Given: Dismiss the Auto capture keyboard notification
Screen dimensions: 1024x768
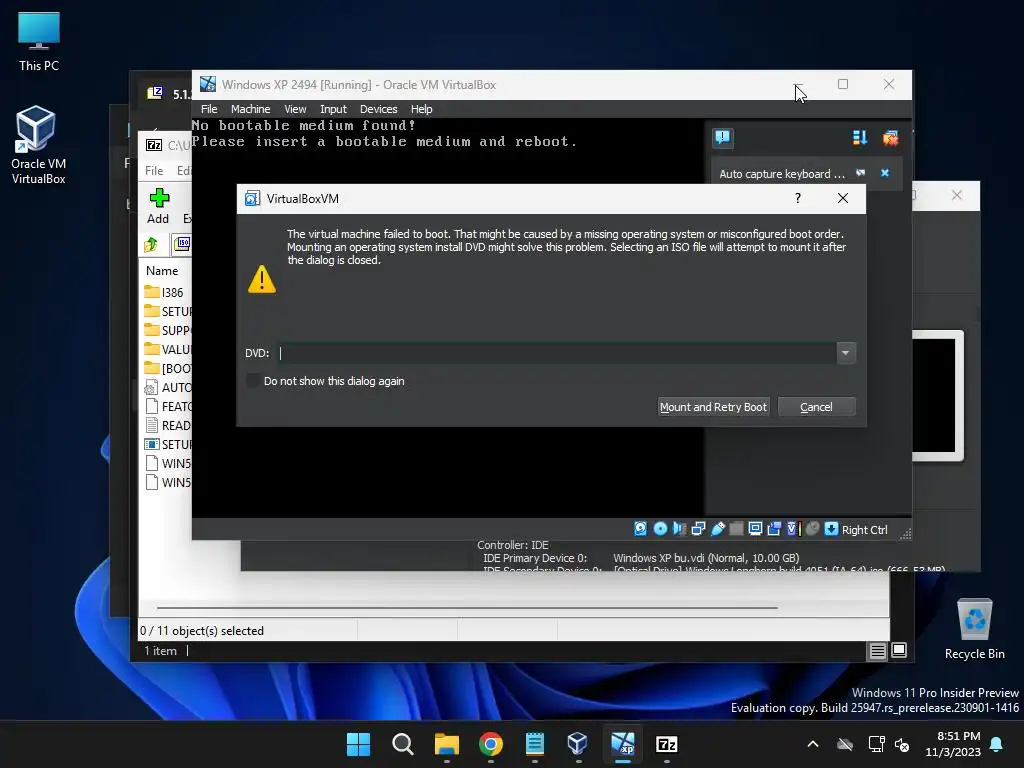Looking at the screenshot, I should tap(885, 173).
